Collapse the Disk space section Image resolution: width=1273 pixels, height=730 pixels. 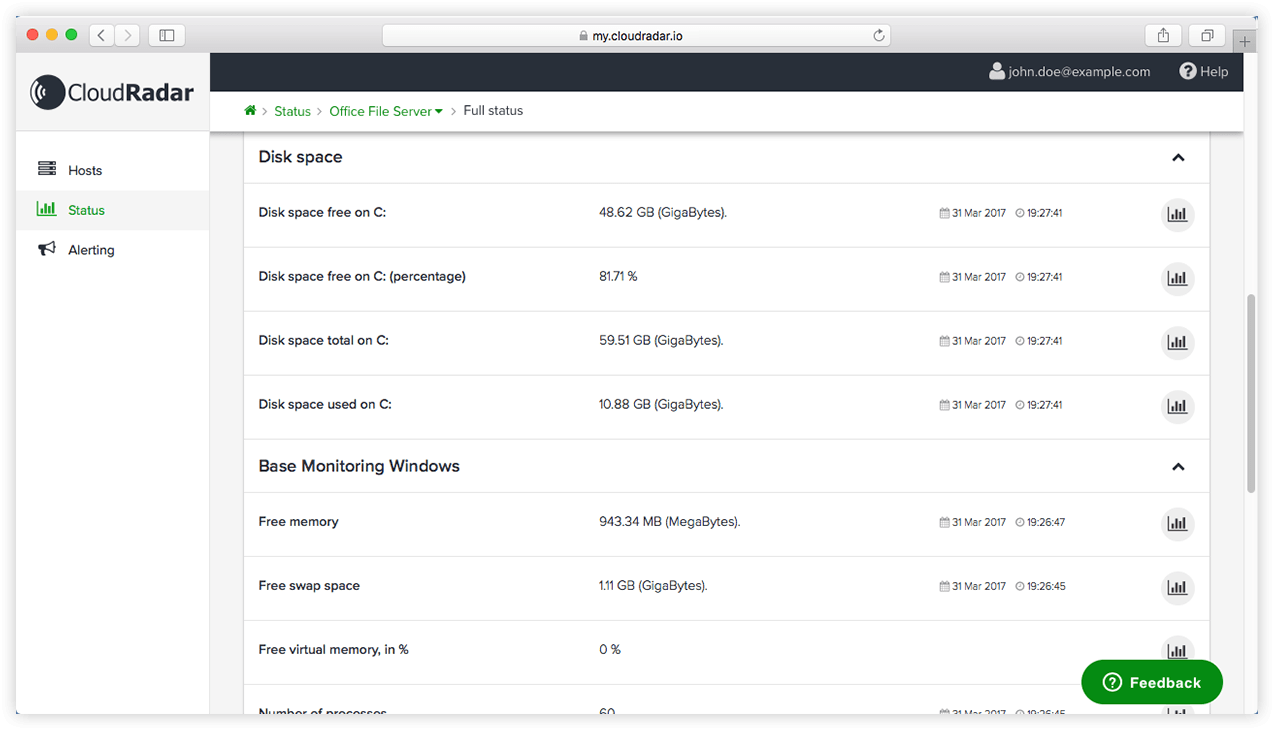(x=1178, y=157)
